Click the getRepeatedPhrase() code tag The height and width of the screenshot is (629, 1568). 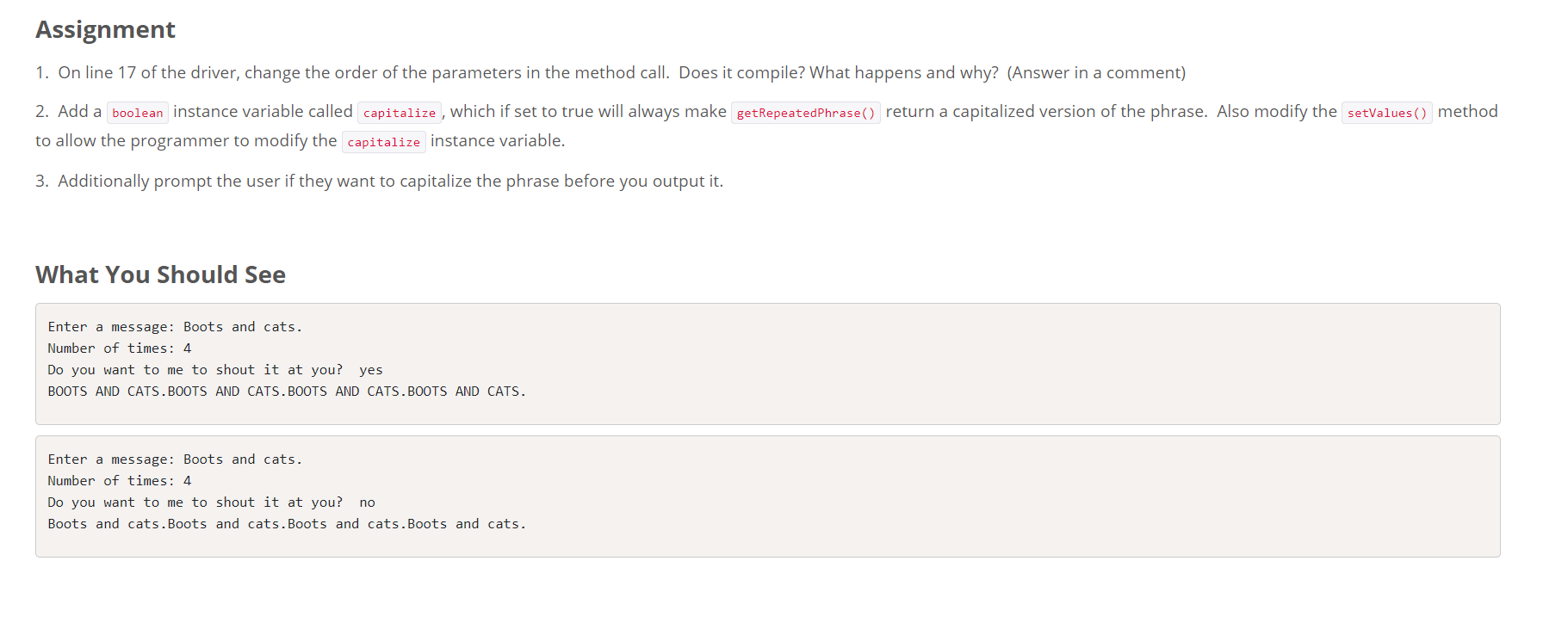806,113
